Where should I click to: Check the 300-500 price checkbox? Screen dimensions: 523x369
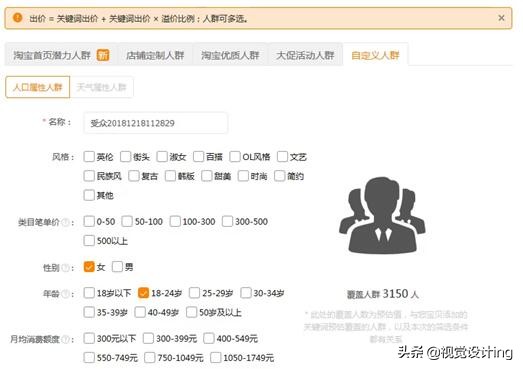[227, 221]
